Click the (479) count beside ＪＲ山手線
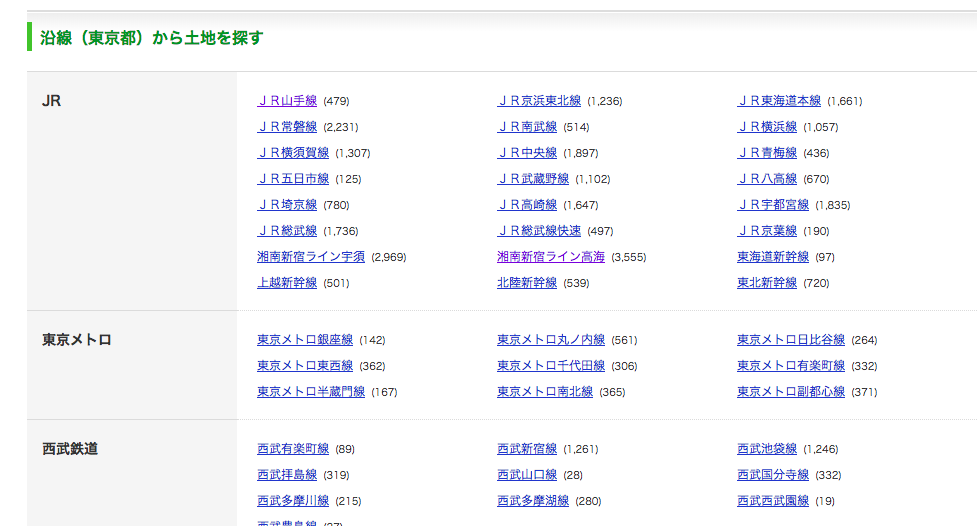This screenshot has height=526, width=980. (x=336, y=101)
